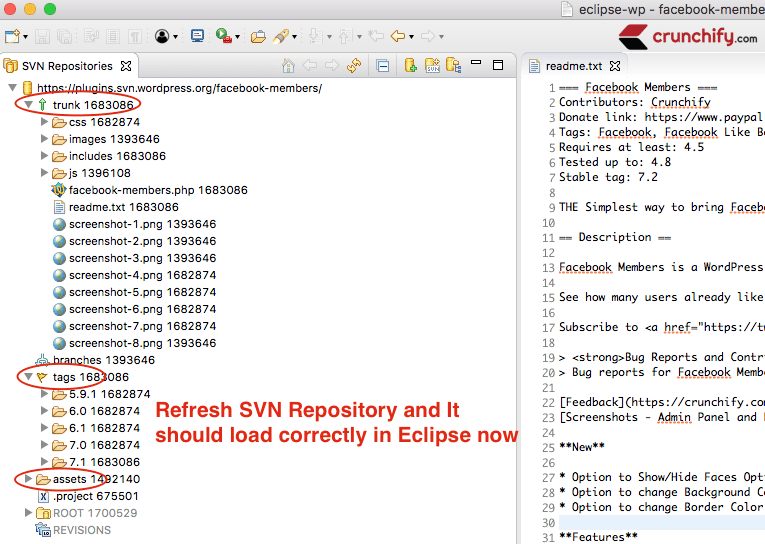Expand the css 1682874 folder
Viewport: 765px width, 544px height.
[44, 121]
